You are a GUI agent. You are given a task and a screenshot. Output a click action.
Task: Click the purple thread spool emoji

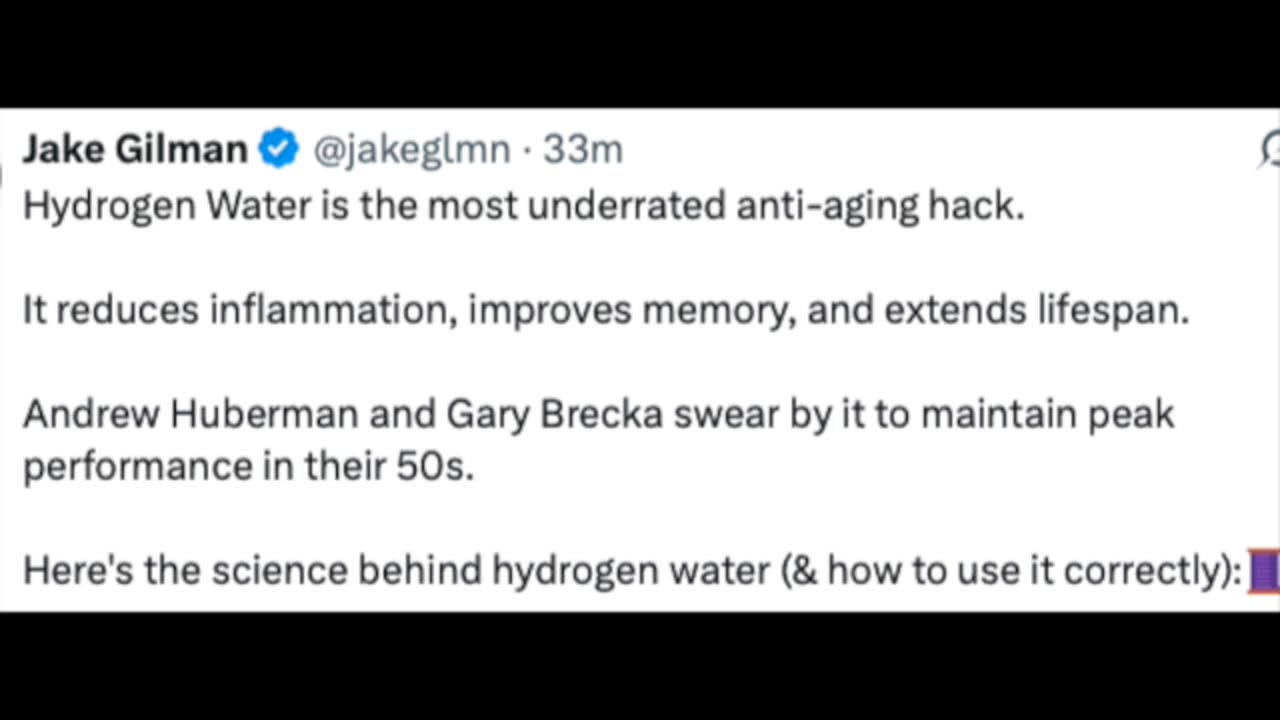pyautogui.click(x=1264, y=572)
